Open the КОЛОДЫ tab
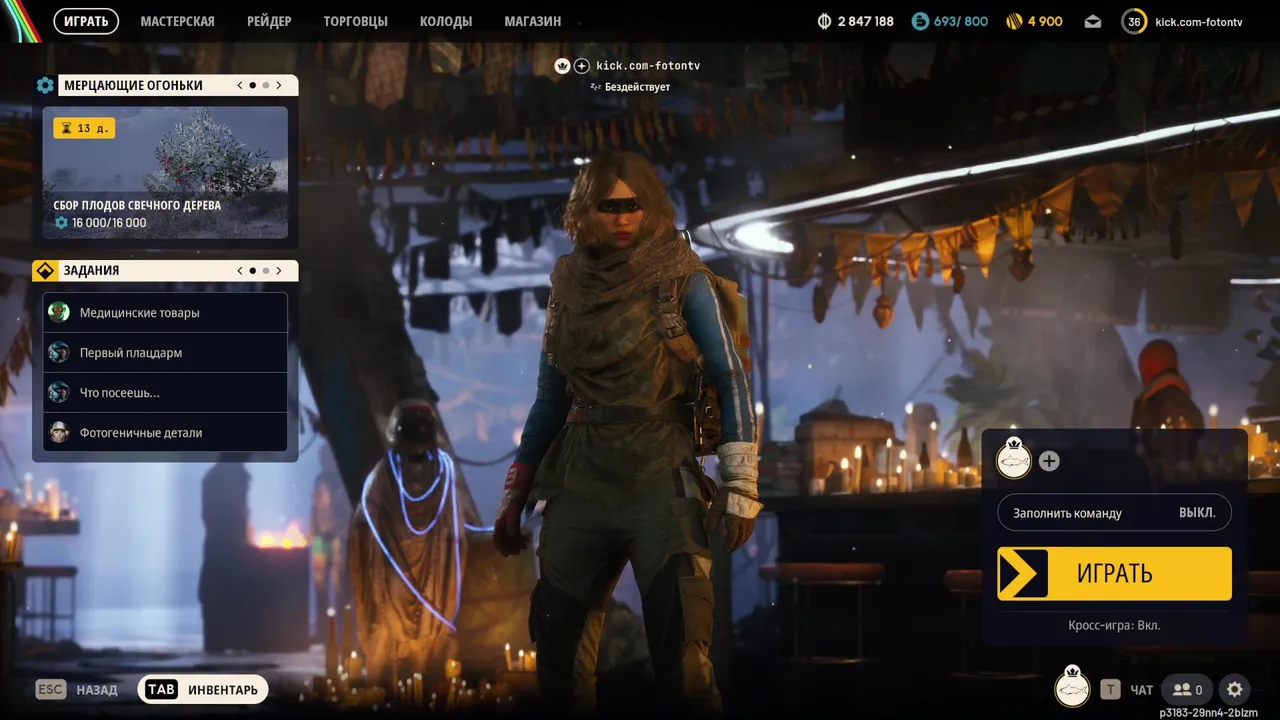The width and height of the screenshot is (1280, 720). (x=446, y=21)
